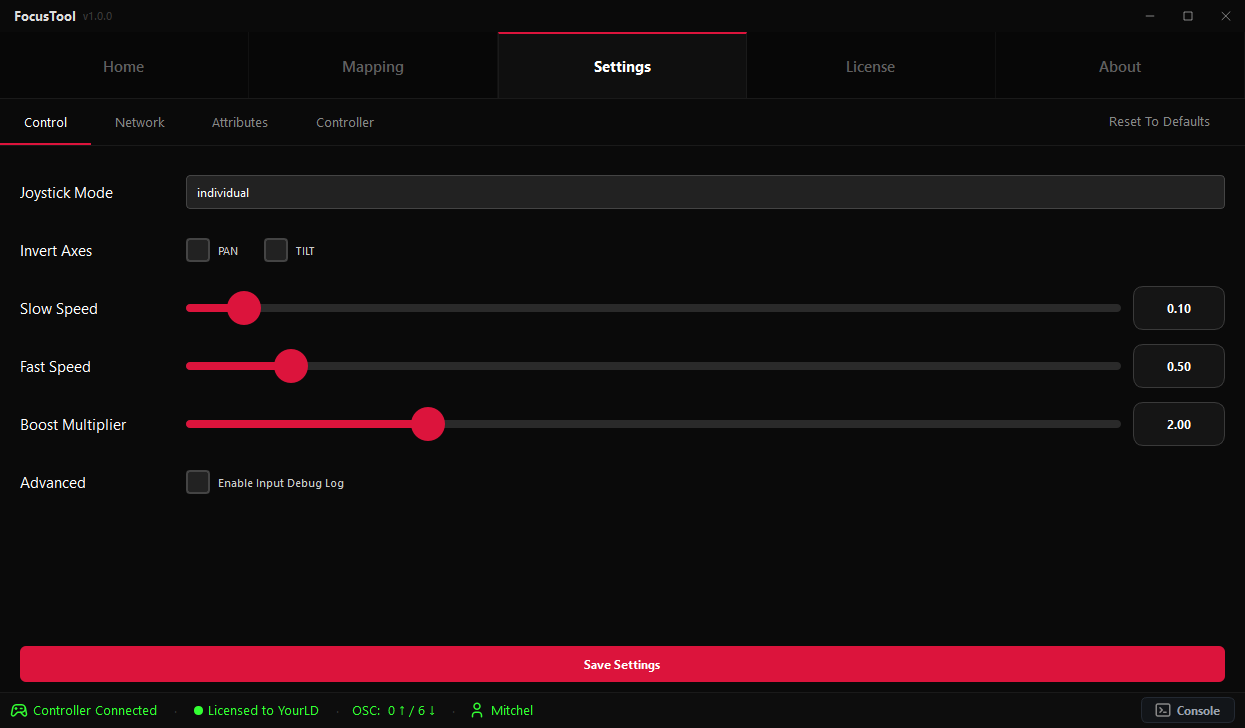Viewport: 1245px width, 728px height.
Task: Click the Mitchel username in status bar
Action: (x=512, y=711)
